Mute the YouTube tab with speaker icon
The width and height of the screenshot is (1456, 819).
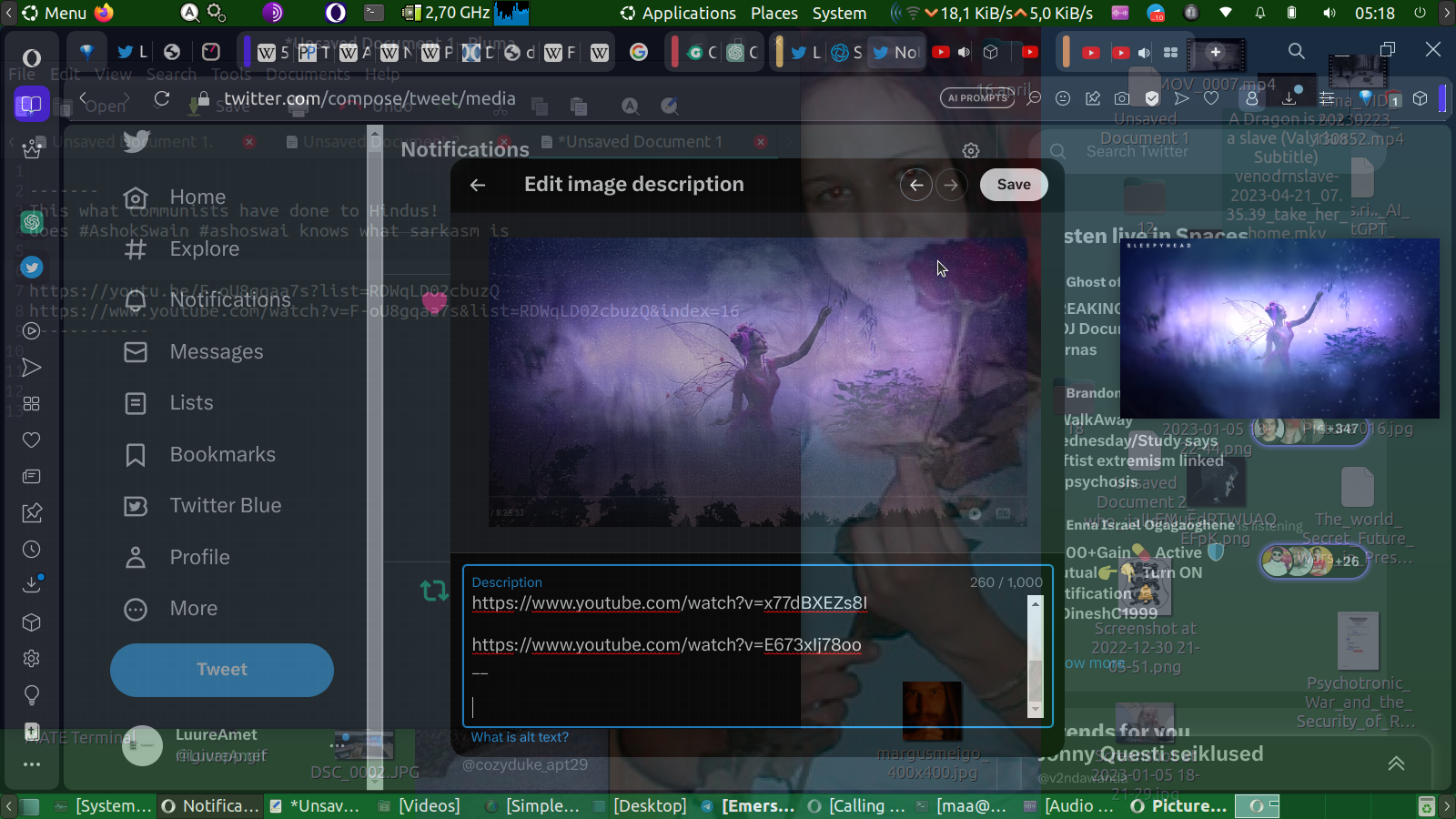(x=965, y=52)
